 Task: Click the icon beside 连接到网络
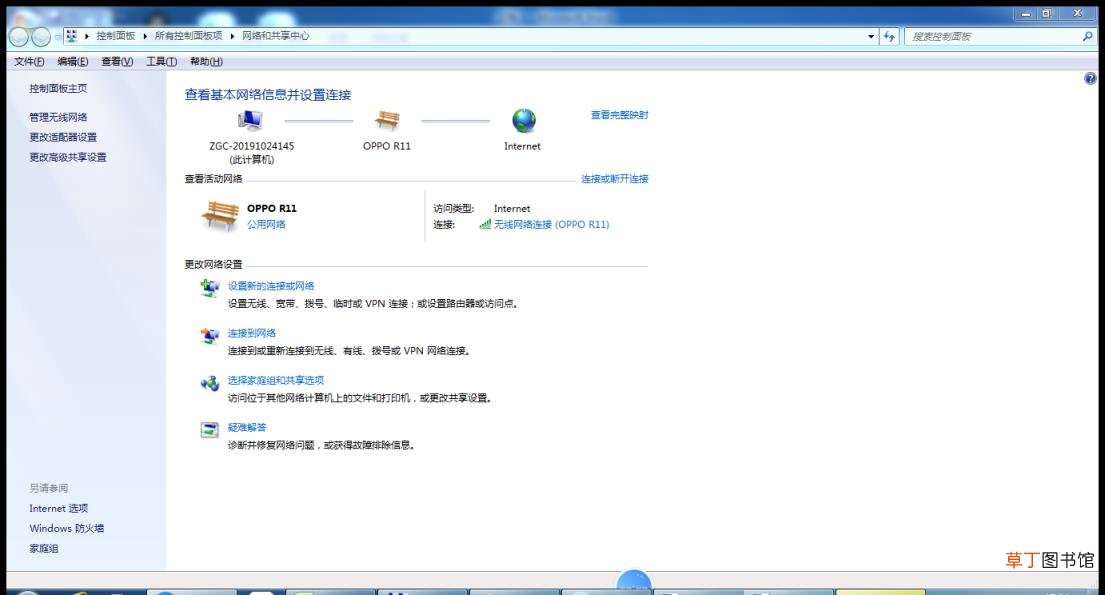point(209,336)
